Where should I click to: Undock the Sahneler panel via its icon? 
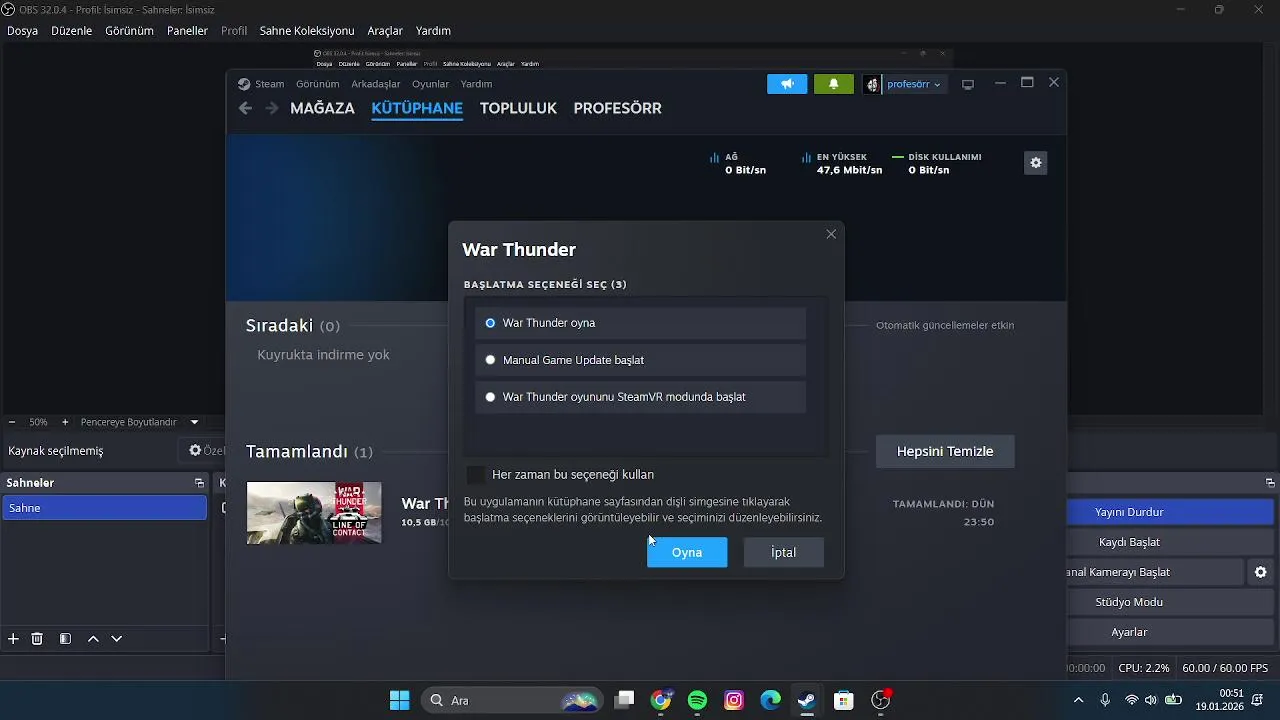pos(199,483)
